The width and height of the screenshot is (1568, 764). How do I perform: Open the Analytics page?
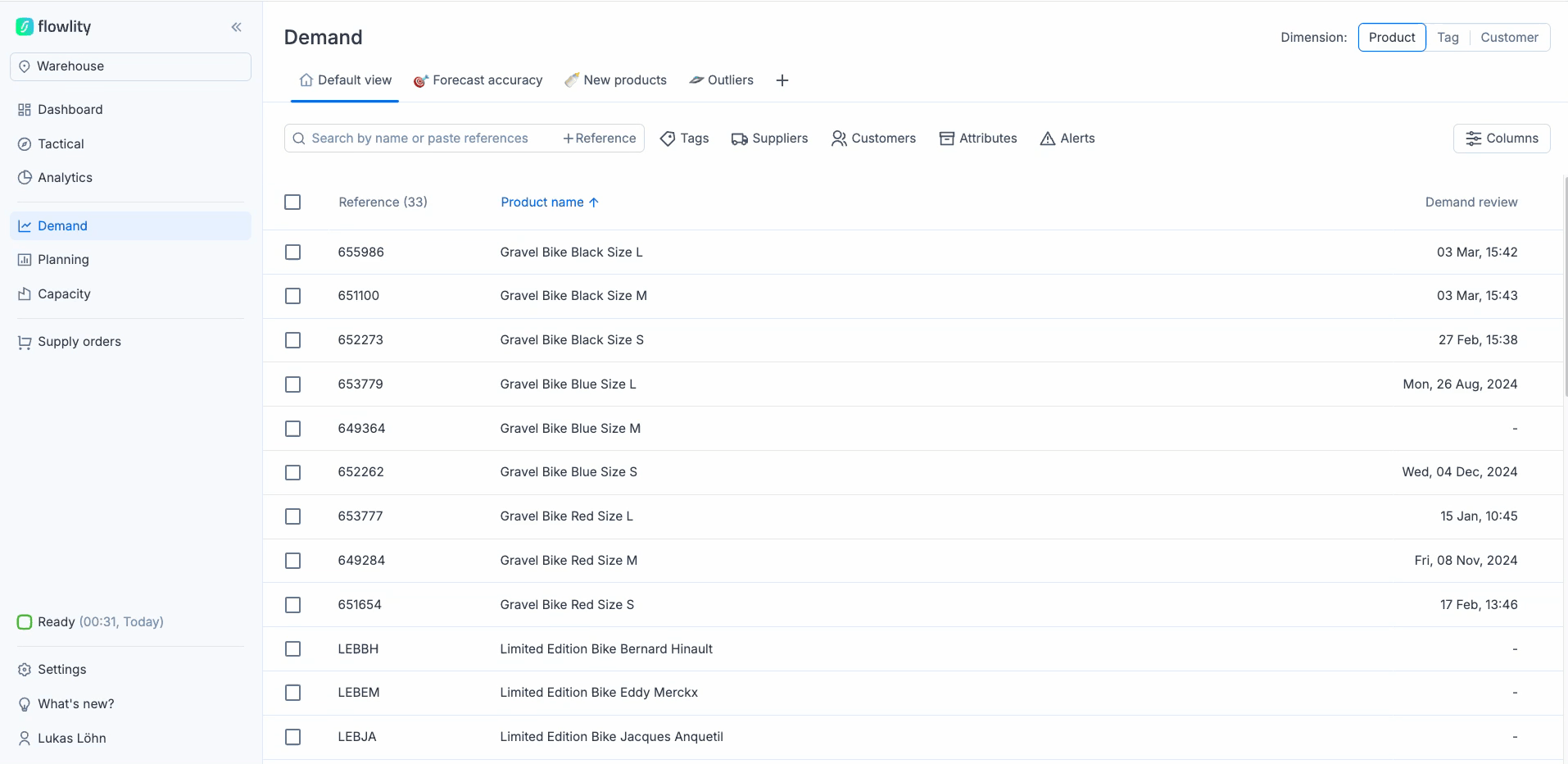(65, 177)
